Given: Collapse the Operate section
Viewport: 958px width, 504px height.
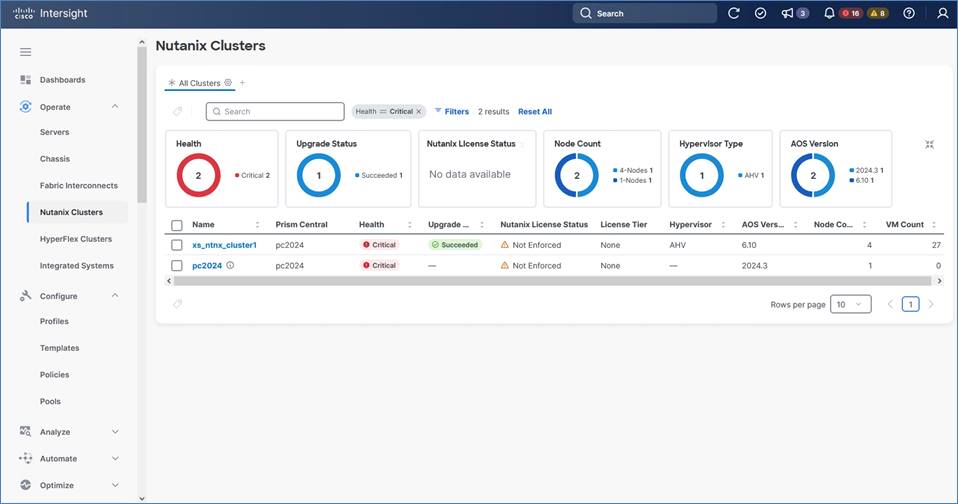Looking at the screenshot, I should coord(115,107).
